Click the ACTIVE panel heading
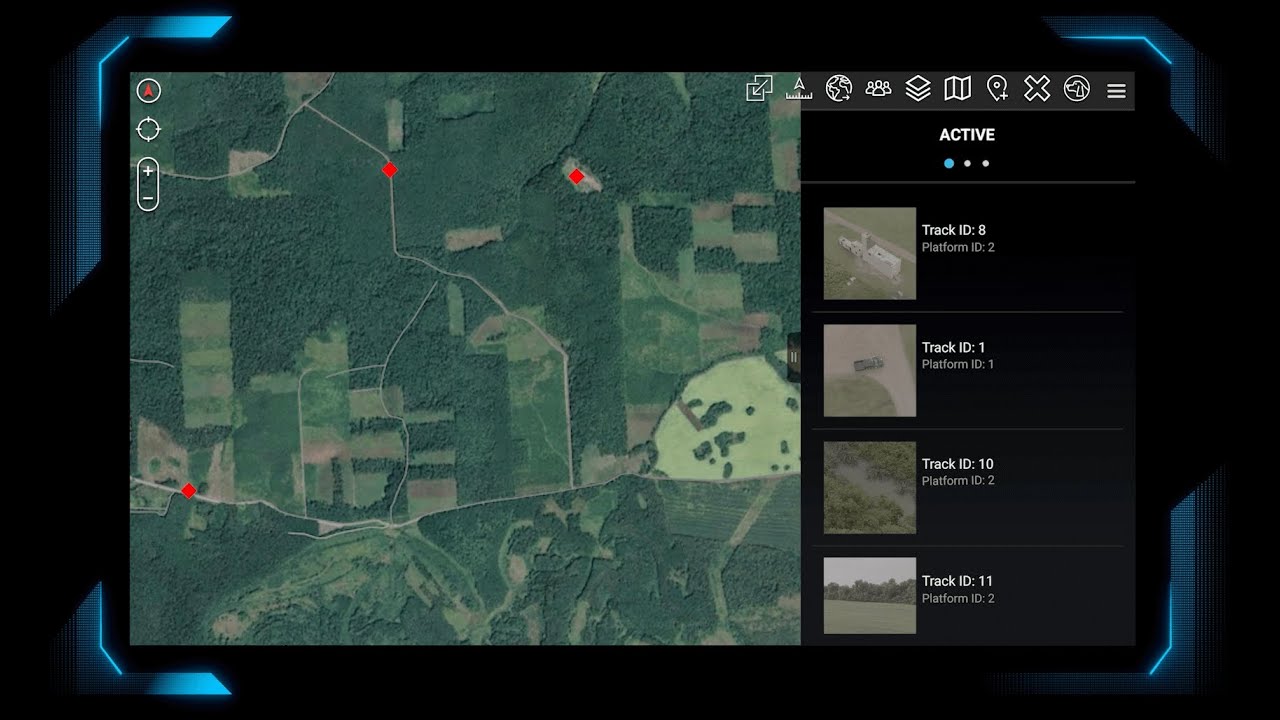The height and width of the screenshot is (720, 1280). [x=967, y=135]
